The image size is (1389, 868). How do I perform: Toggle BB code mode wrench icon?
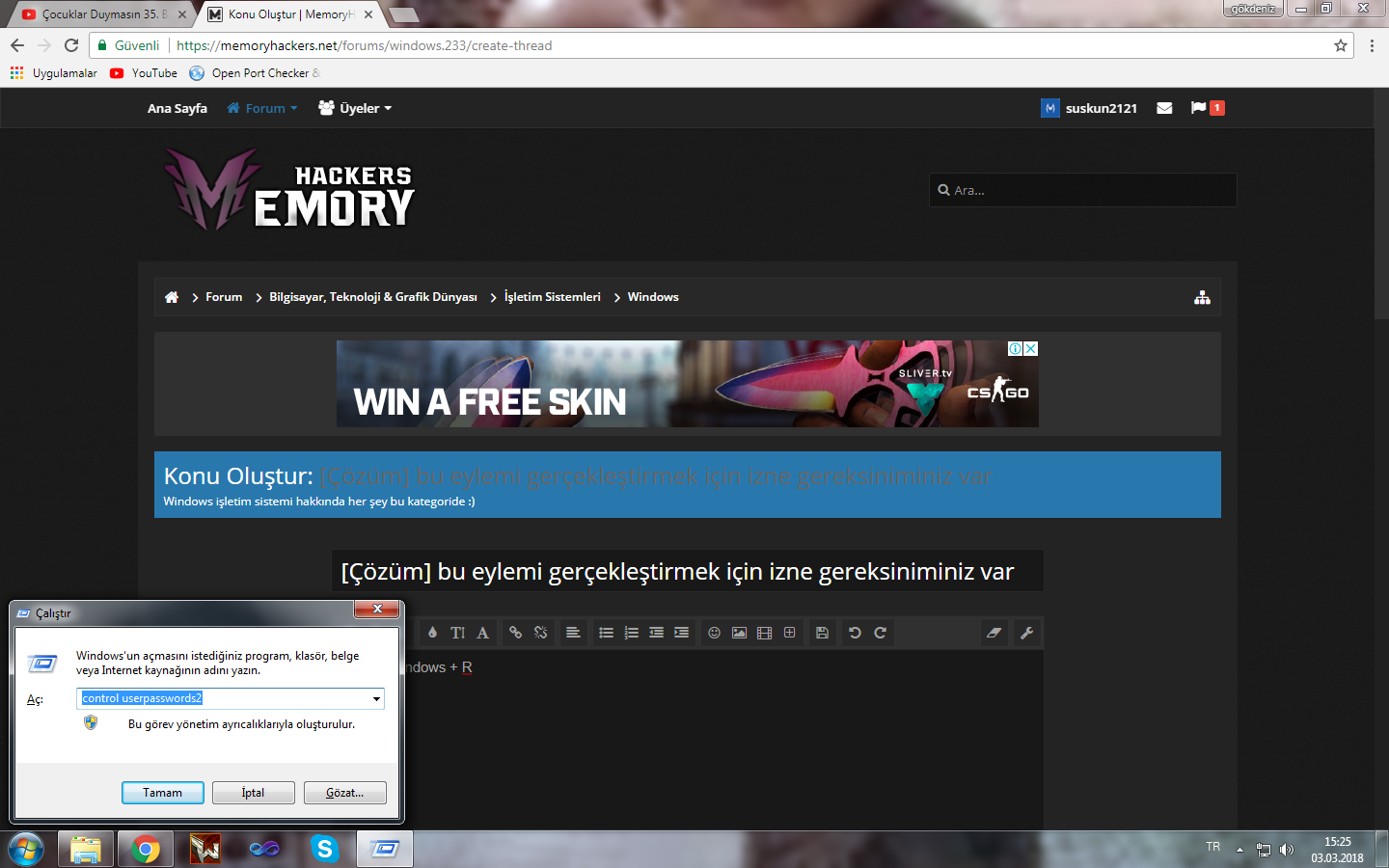(x=1026, y=633)
